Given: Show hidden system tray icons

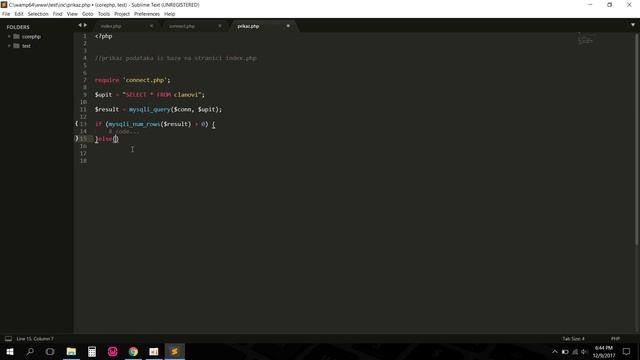Looking at the screenshot, I should pyautogui.click(x=555, y=351).
